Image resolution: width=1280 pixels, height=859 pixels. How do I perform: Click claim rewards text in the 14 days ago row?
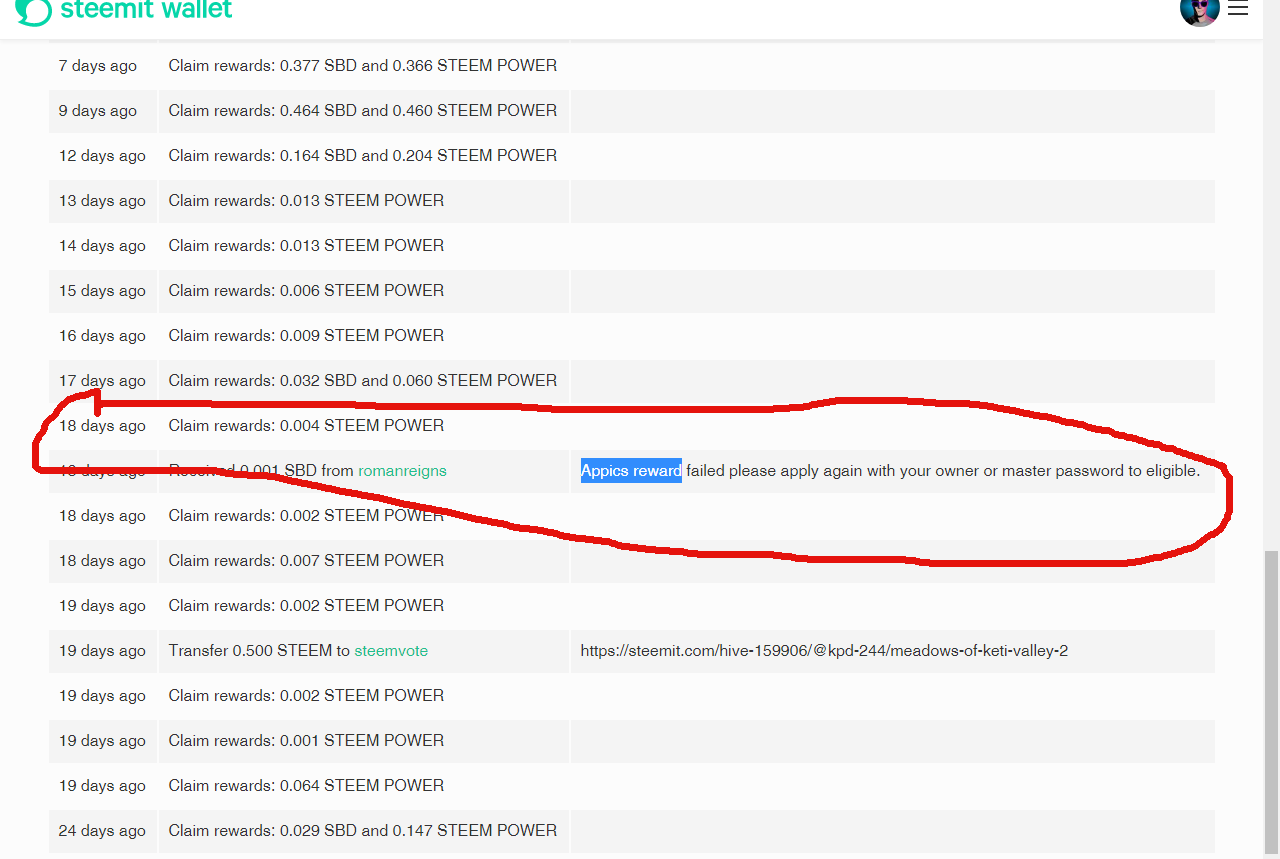(x=306, y=245)
